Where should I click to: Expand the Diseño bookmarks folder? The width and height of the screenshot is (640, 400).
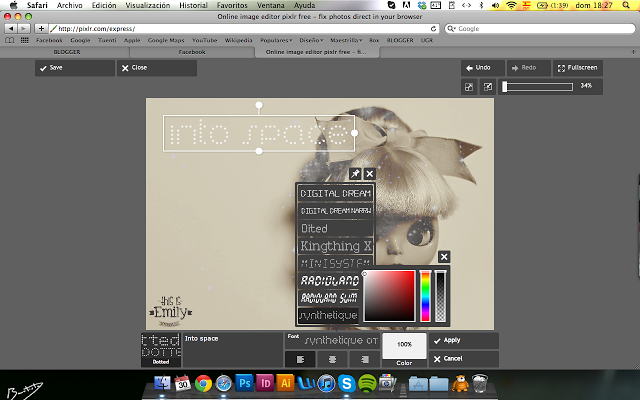(x=313, y=40)
